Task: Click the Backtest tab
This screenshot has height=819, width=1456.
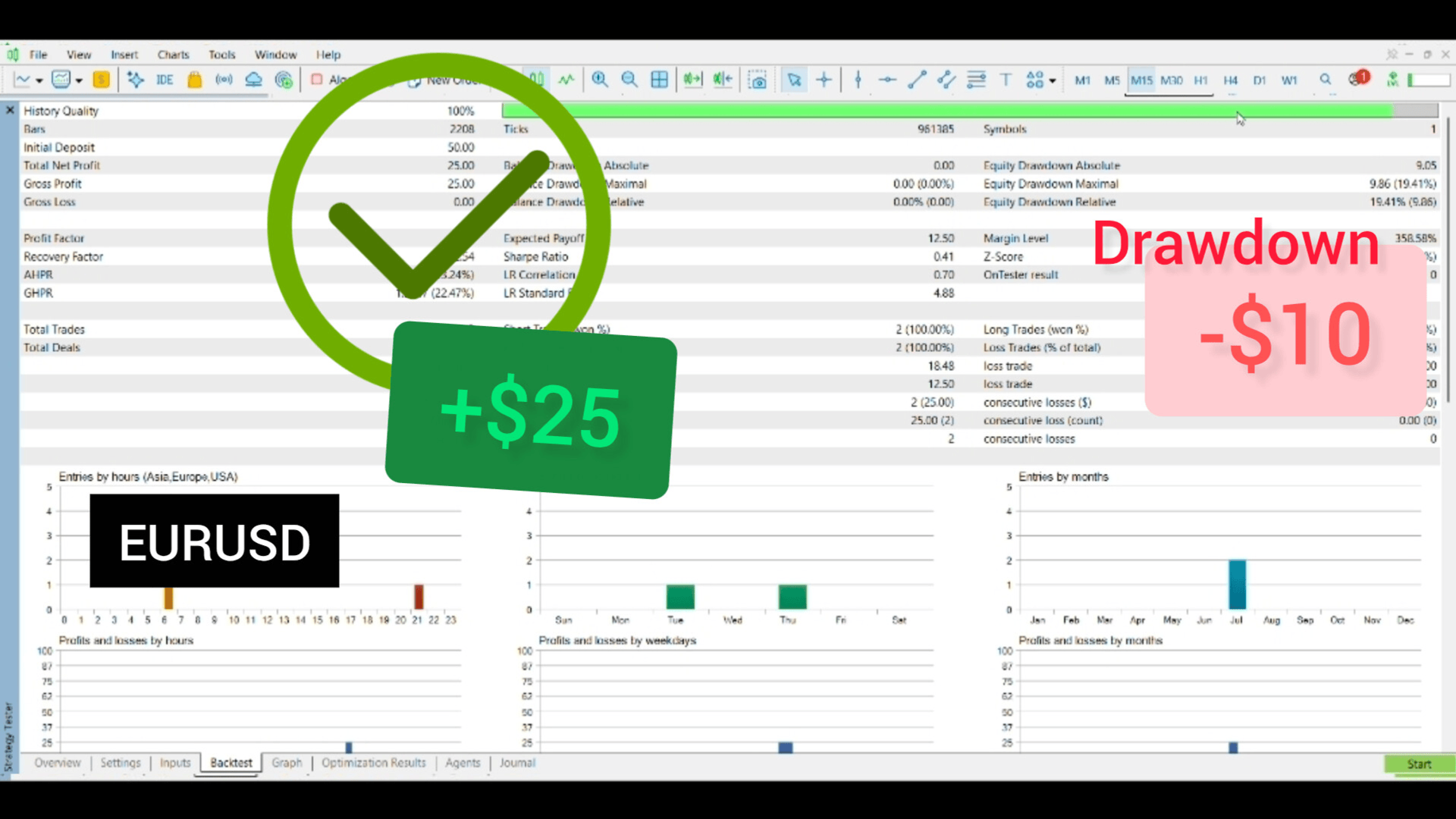Action: (x=231, y=763)
